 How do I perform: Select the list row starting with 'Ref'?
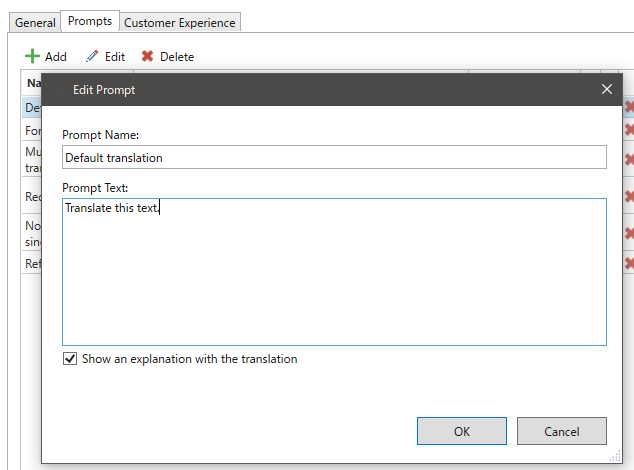click(32, 264)
